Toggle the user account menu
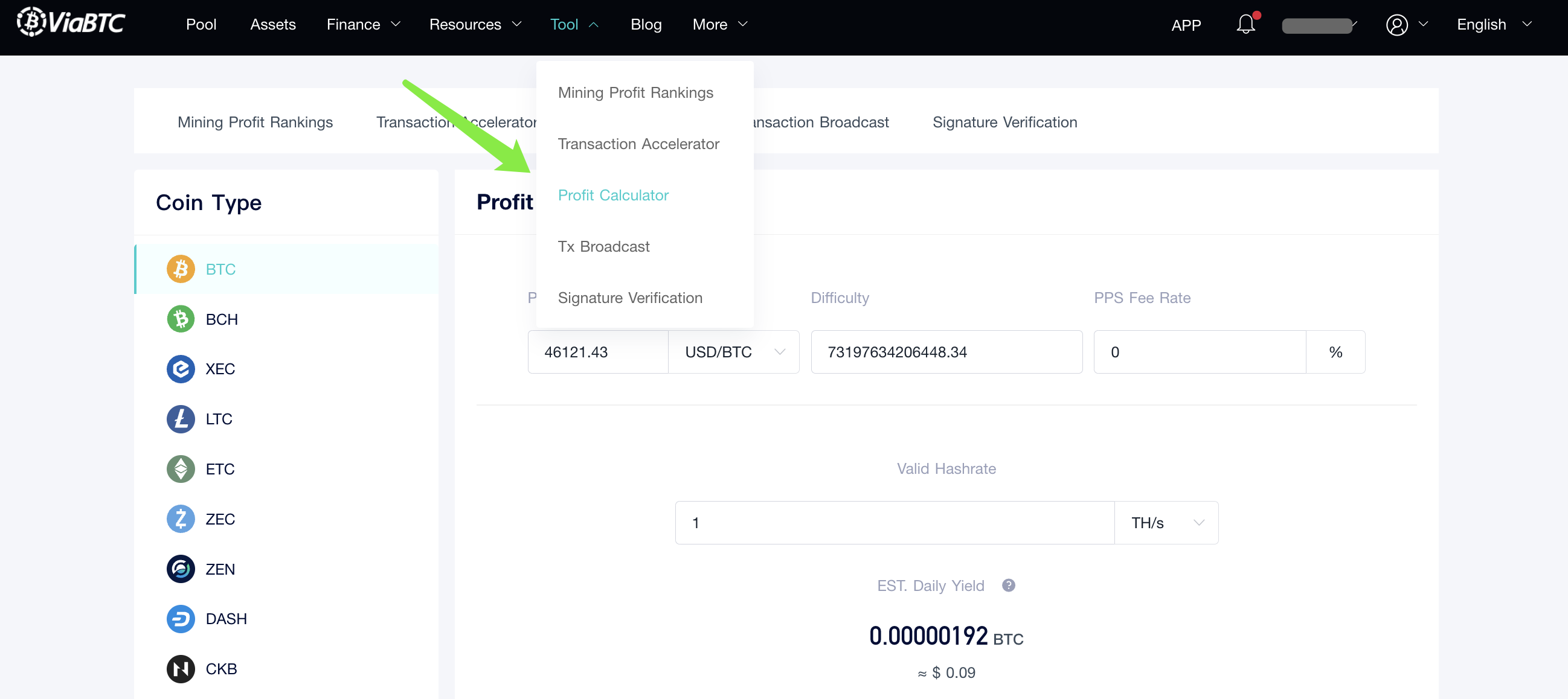The width and height of the screenshot is (1568, 699). point(1406,25)
